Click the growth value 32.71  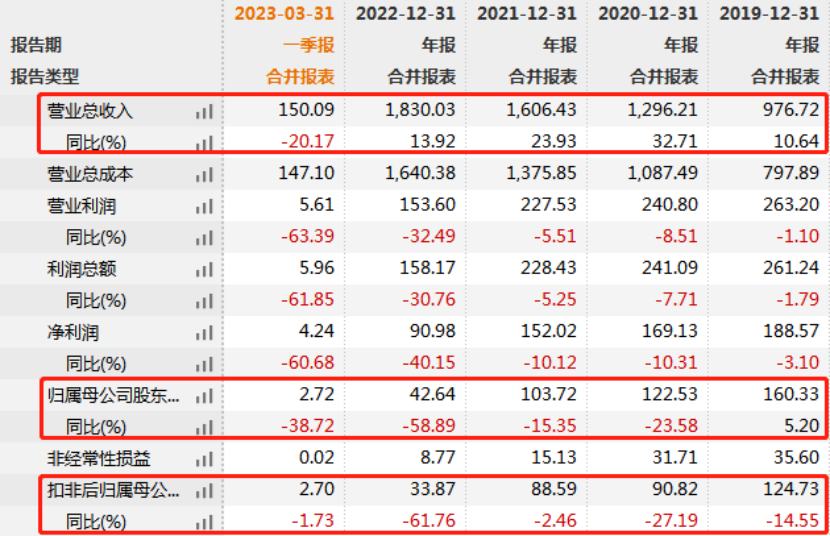click(x=675, y=141)
